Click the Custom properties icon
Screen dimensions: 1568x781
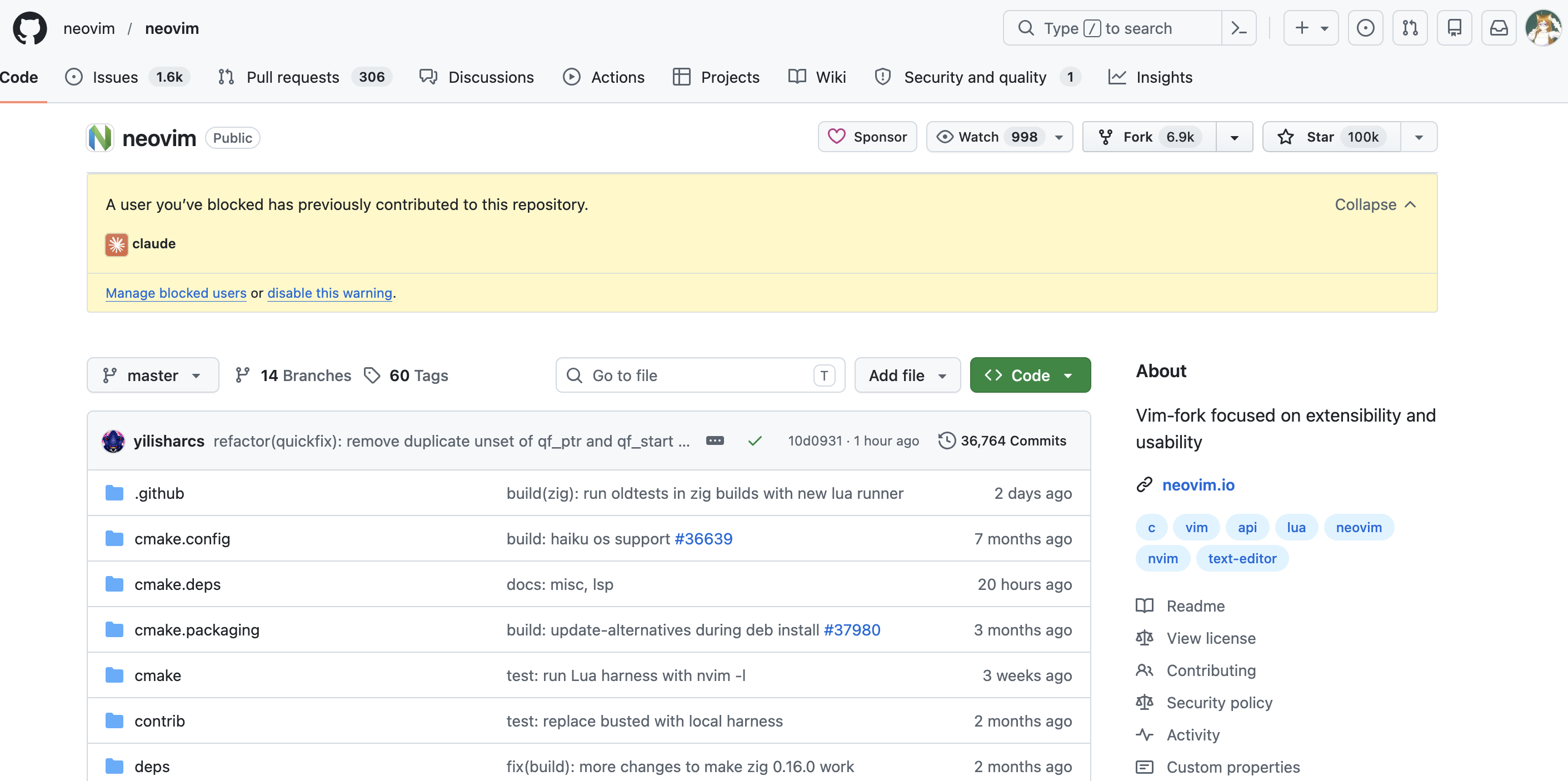1145,767
